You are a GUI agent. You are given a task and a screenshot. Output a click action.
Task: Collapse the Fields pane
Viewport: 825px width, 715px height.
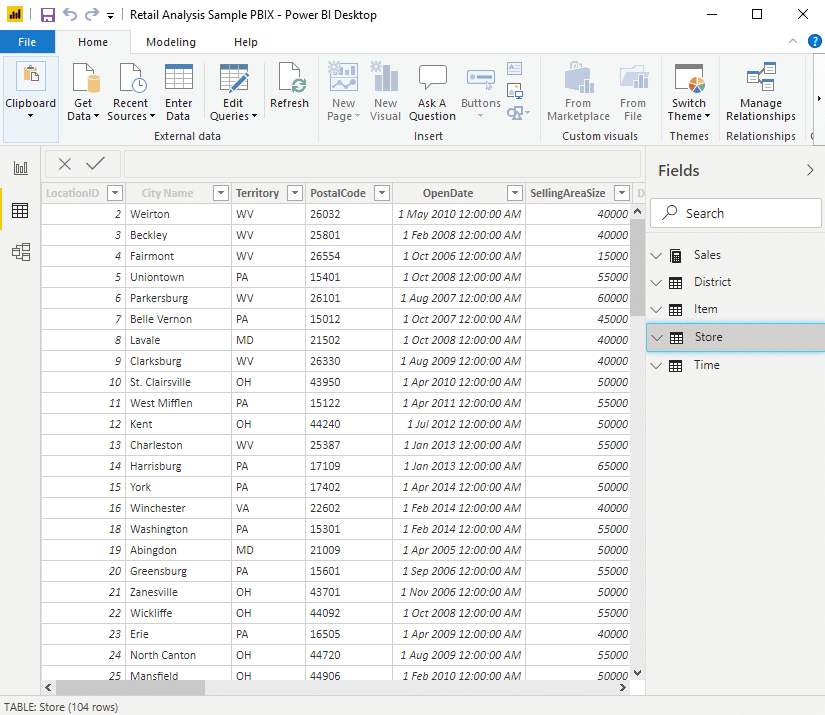point(810,170)
